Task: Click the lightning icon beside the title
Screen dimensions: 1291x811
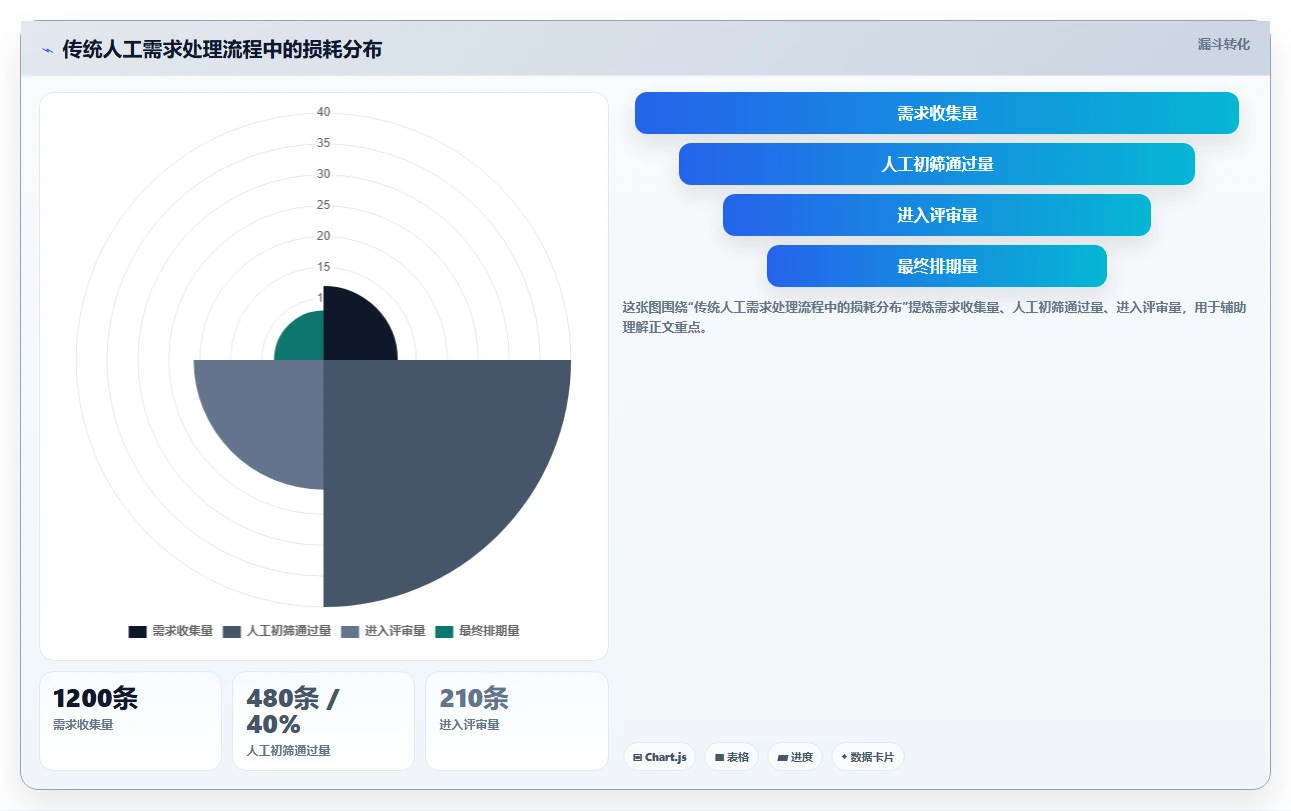Action: pyautogui.click(x=47, y=50)
